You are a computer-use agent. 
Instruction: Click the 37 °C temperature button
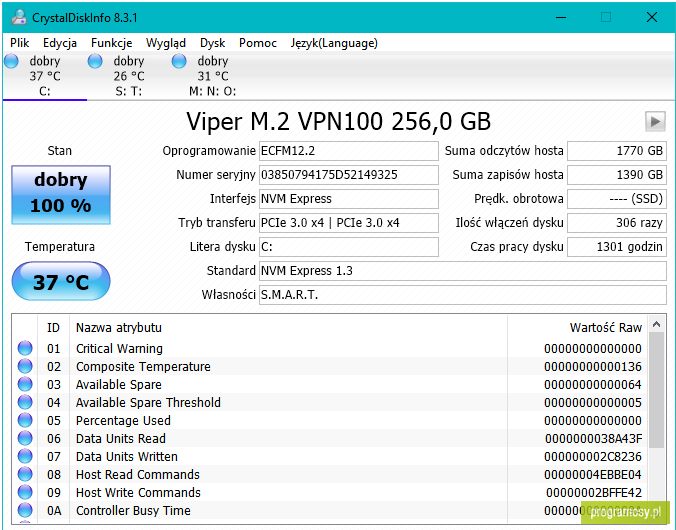point(61,282)
